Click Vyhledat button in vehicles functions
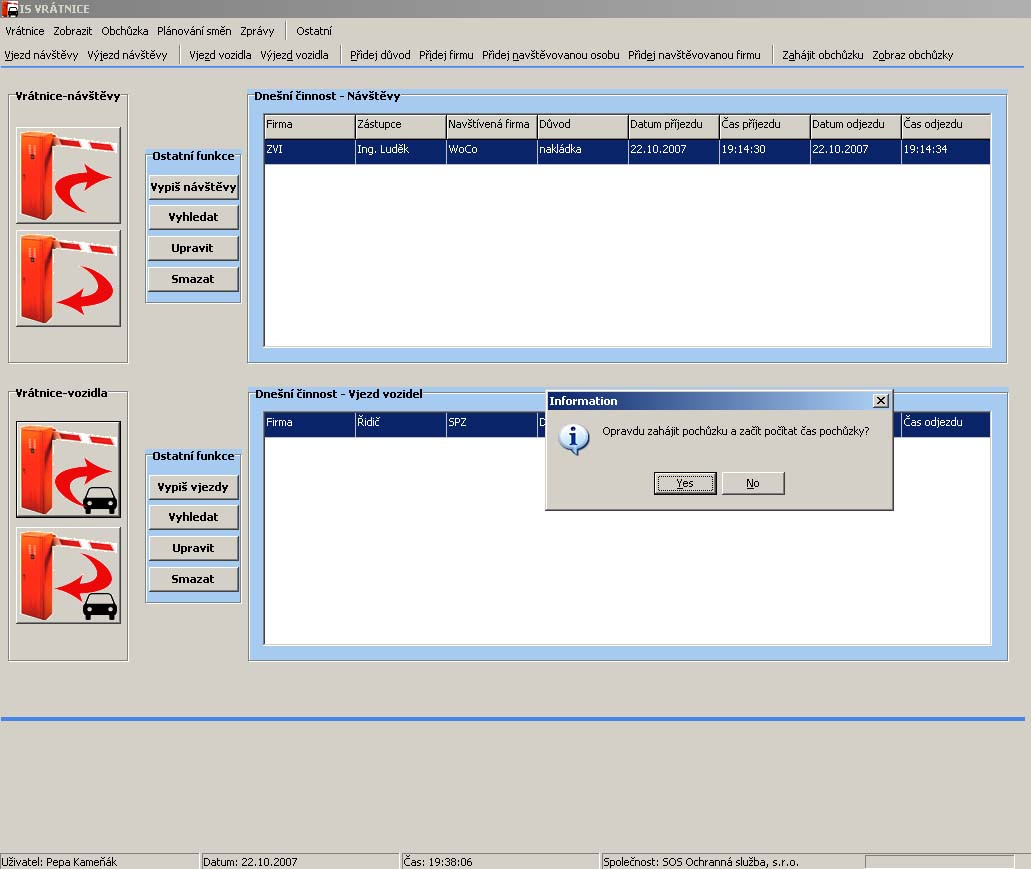The height and width of the screenshot is (869, 1031). [193, 517]
